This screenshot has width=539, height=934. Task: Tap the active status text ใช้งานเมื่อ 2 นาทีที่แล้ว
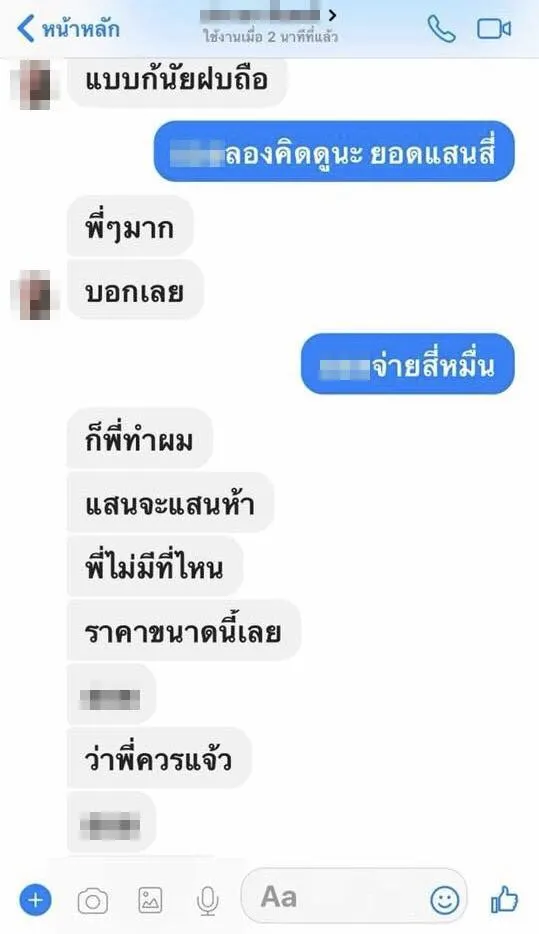(270, 37)
